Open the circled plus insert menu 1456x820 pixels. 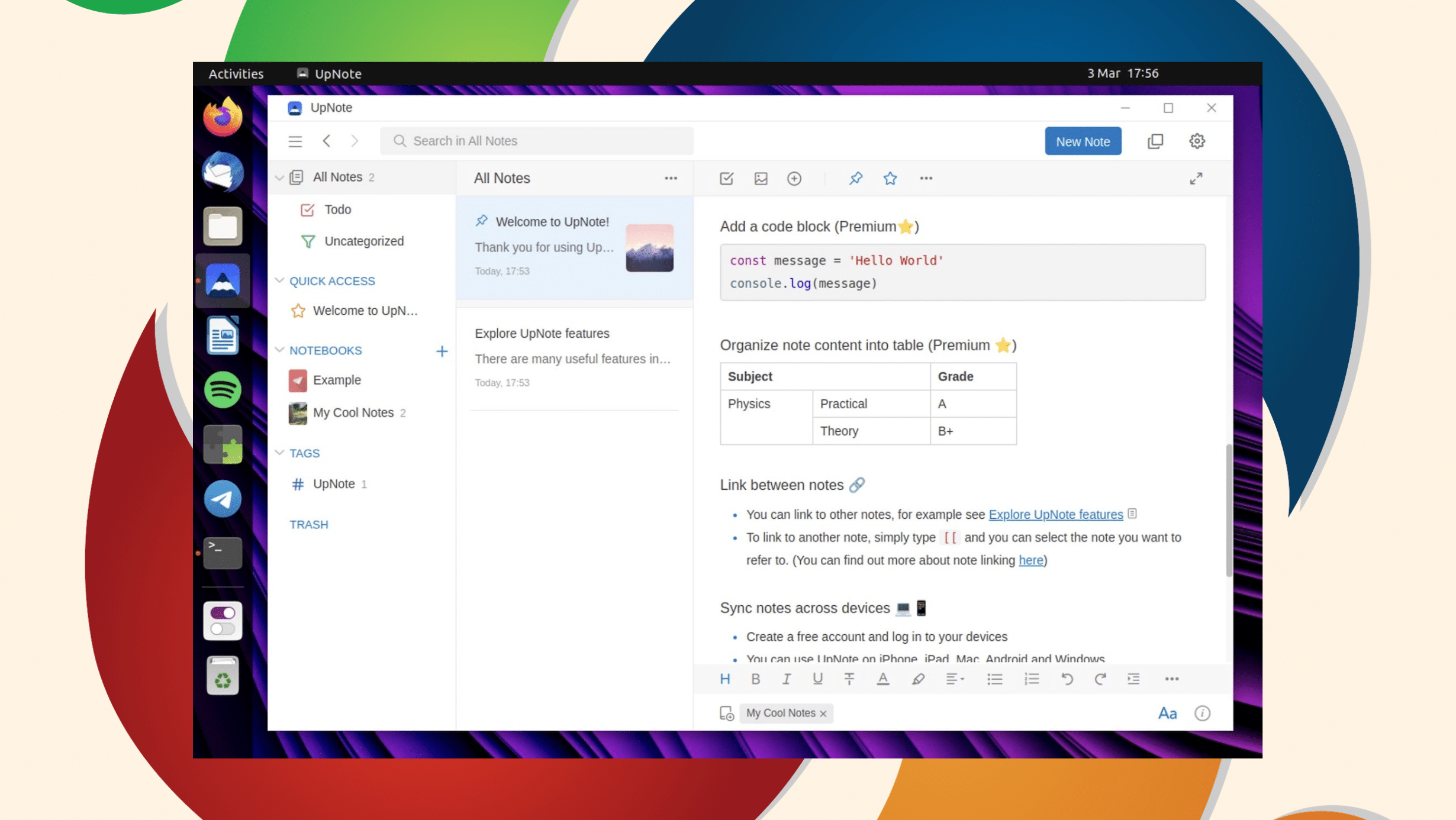coord(794,178)
